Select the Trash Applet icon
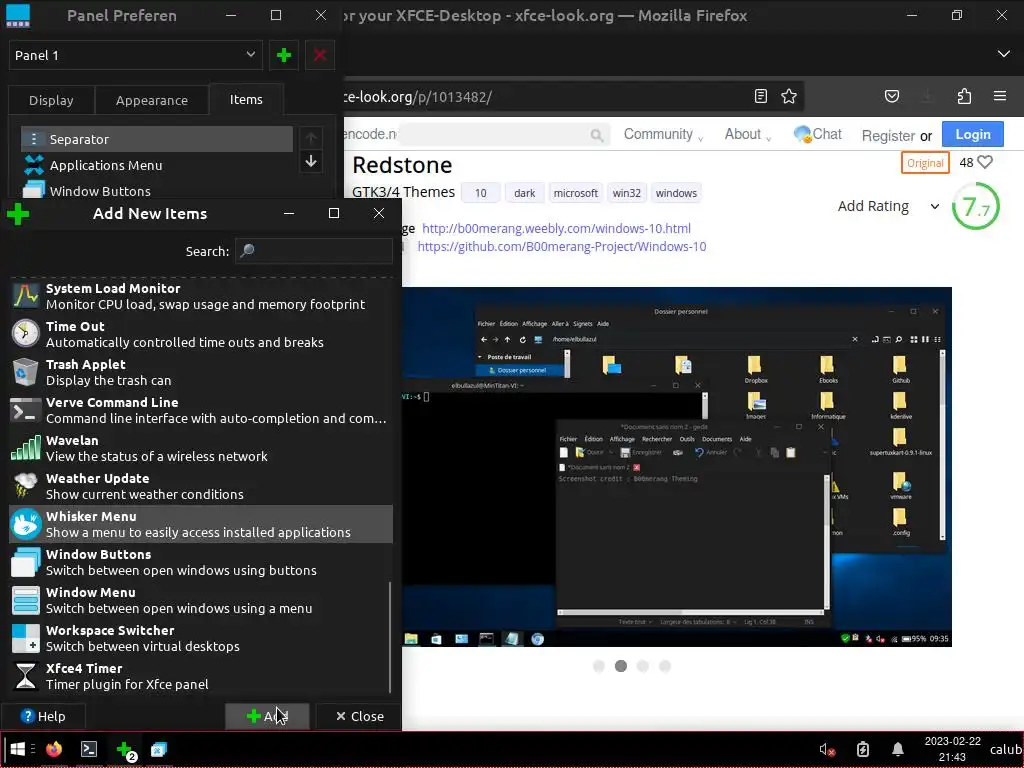The width and height of the screenshot is (1024, 768). pyautogui.click(x=25, y=372)
